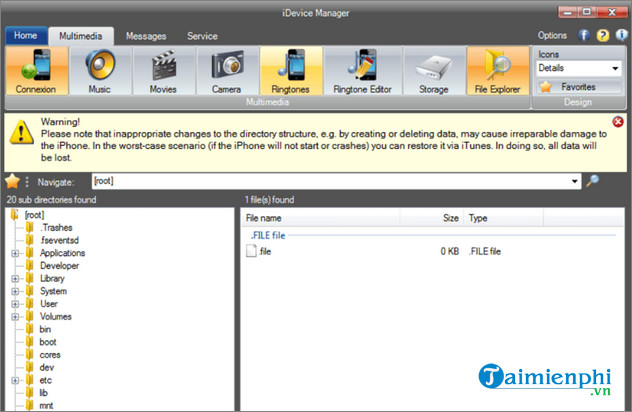Select the .fseventsd folder
Screen dimensions: 632x412
pos(59,240)
